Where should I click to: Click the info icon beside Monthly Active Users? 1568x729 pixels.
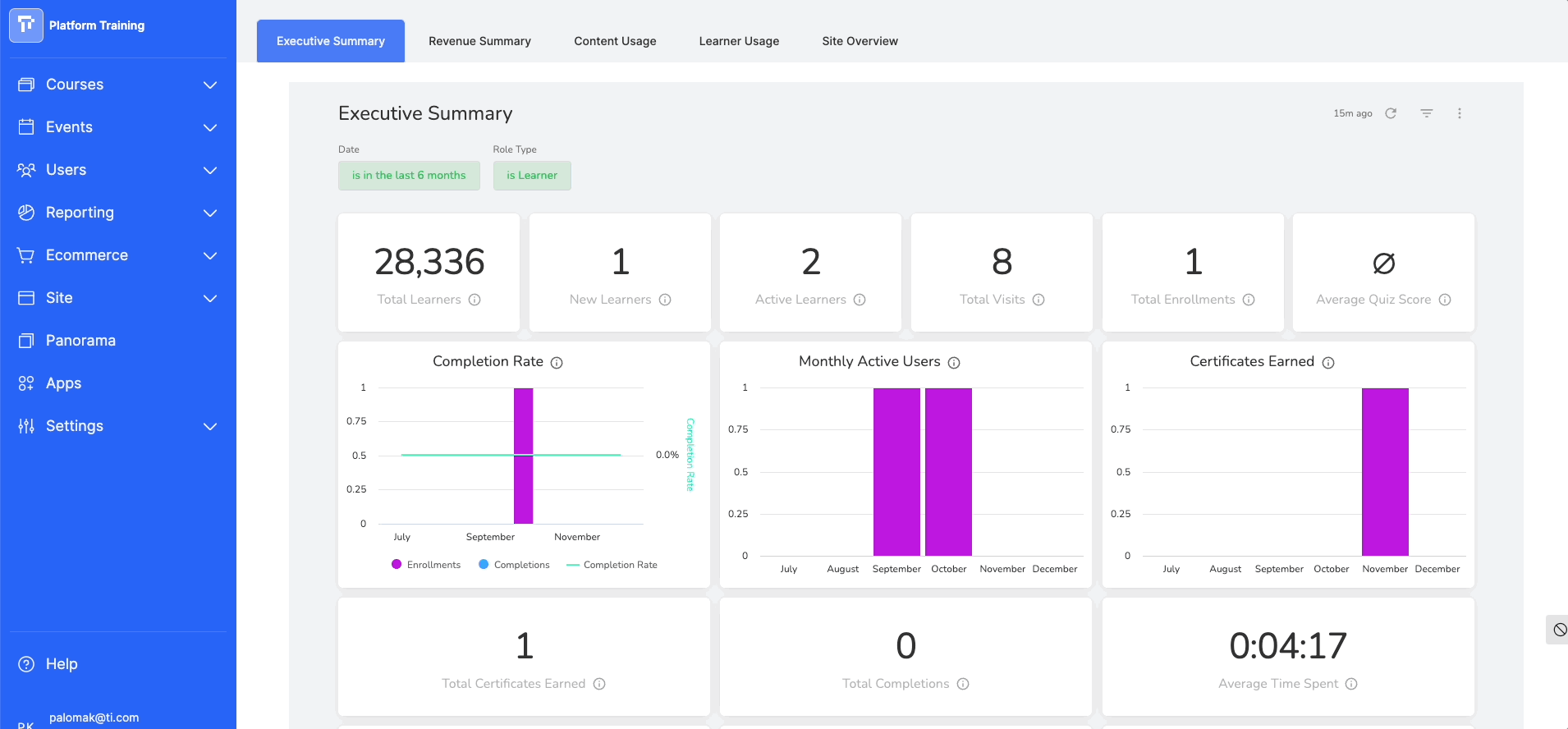pos(954,363)
